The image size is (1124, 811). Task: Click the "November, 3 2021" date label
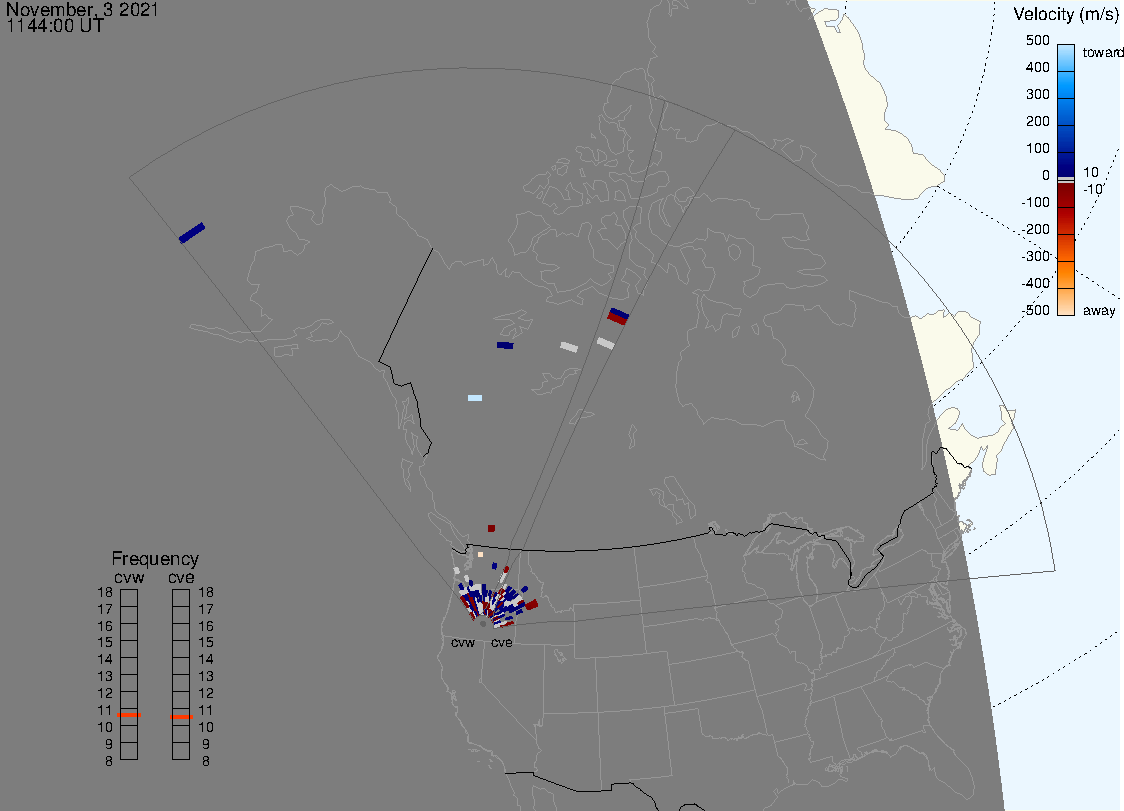(82, 10)
